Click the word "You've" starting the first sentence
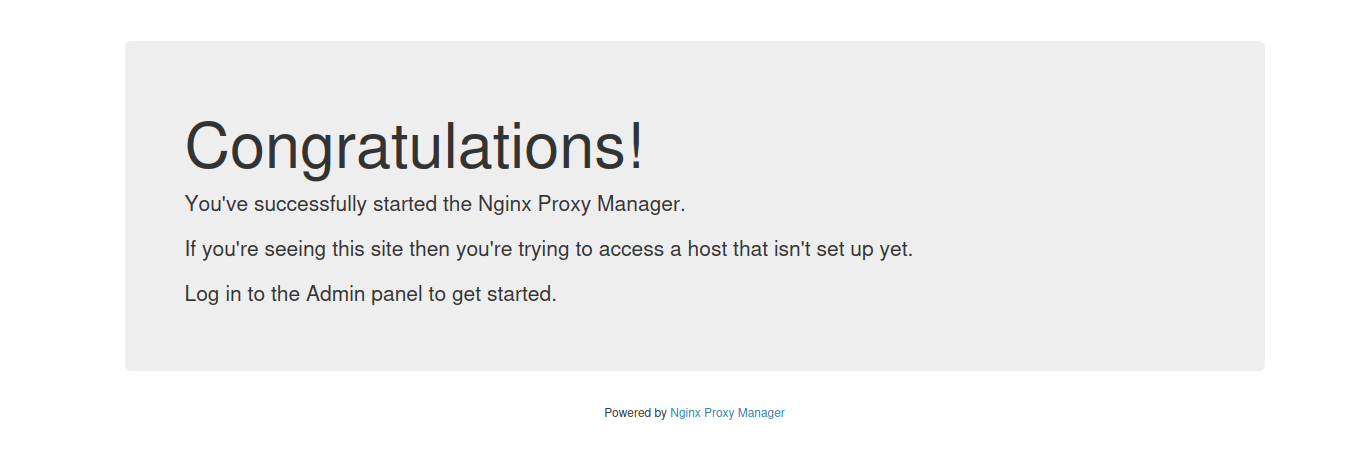 pos(215,204)
